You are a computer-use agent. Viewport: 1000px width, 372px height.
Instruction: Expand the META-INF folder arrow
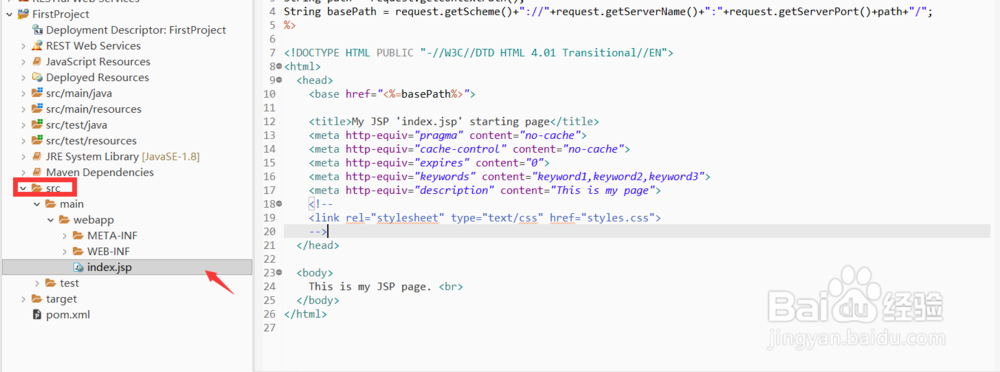(65, 235)
